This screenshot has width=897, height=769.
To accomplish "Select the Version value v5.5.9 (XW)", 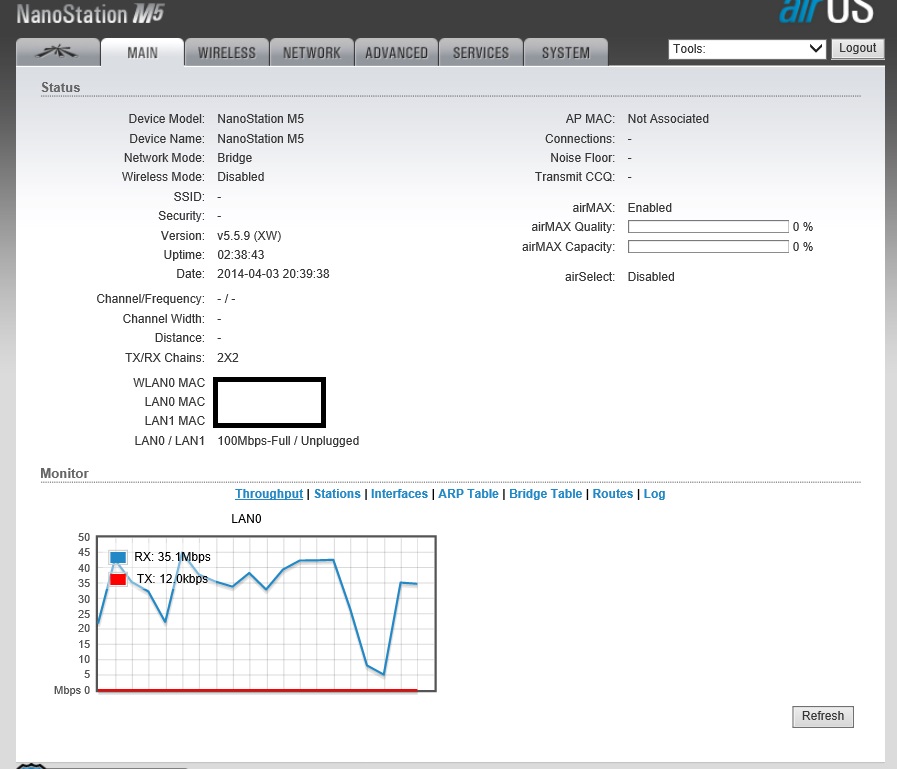I will tap(249, 236).
